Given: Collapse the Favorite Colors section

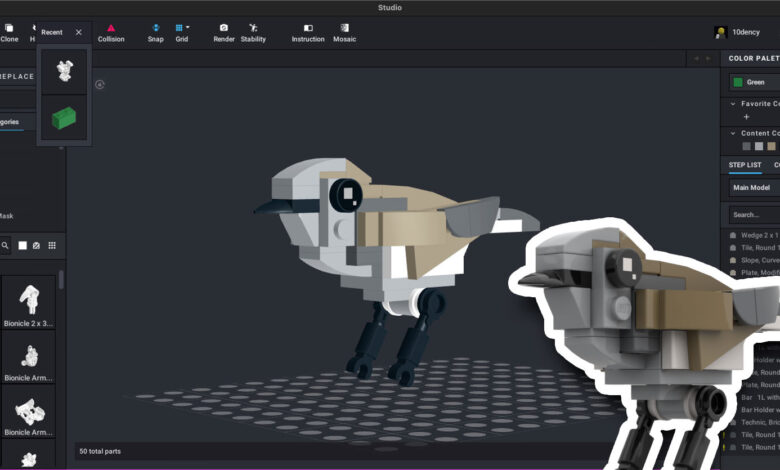Looking at the screenshot, I should [733, 103].
